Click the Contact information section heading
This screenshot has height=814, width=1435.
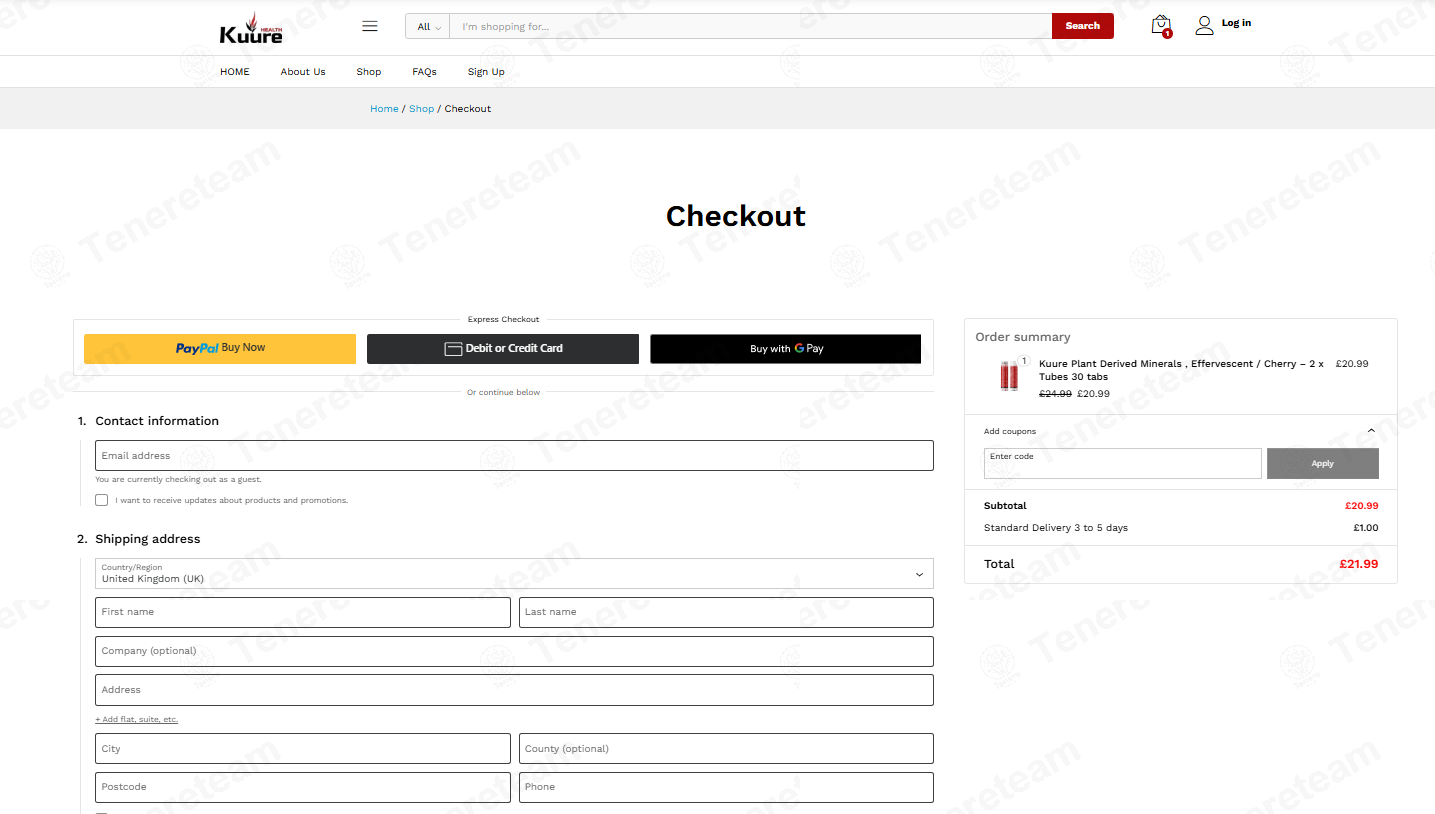coord(157,421)
